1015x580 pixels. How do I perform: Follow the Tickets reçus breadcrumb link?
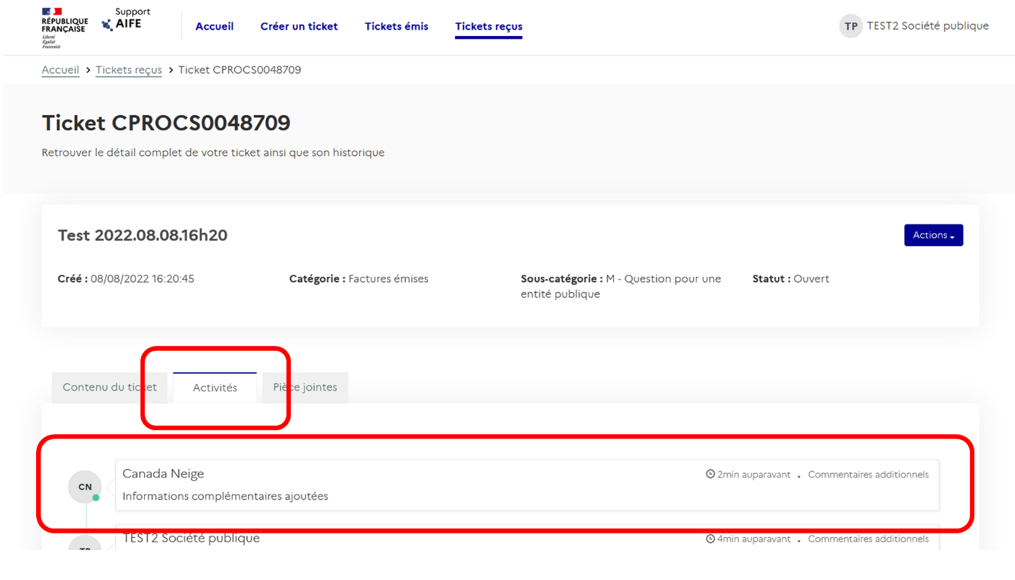(x=128, y=70)
